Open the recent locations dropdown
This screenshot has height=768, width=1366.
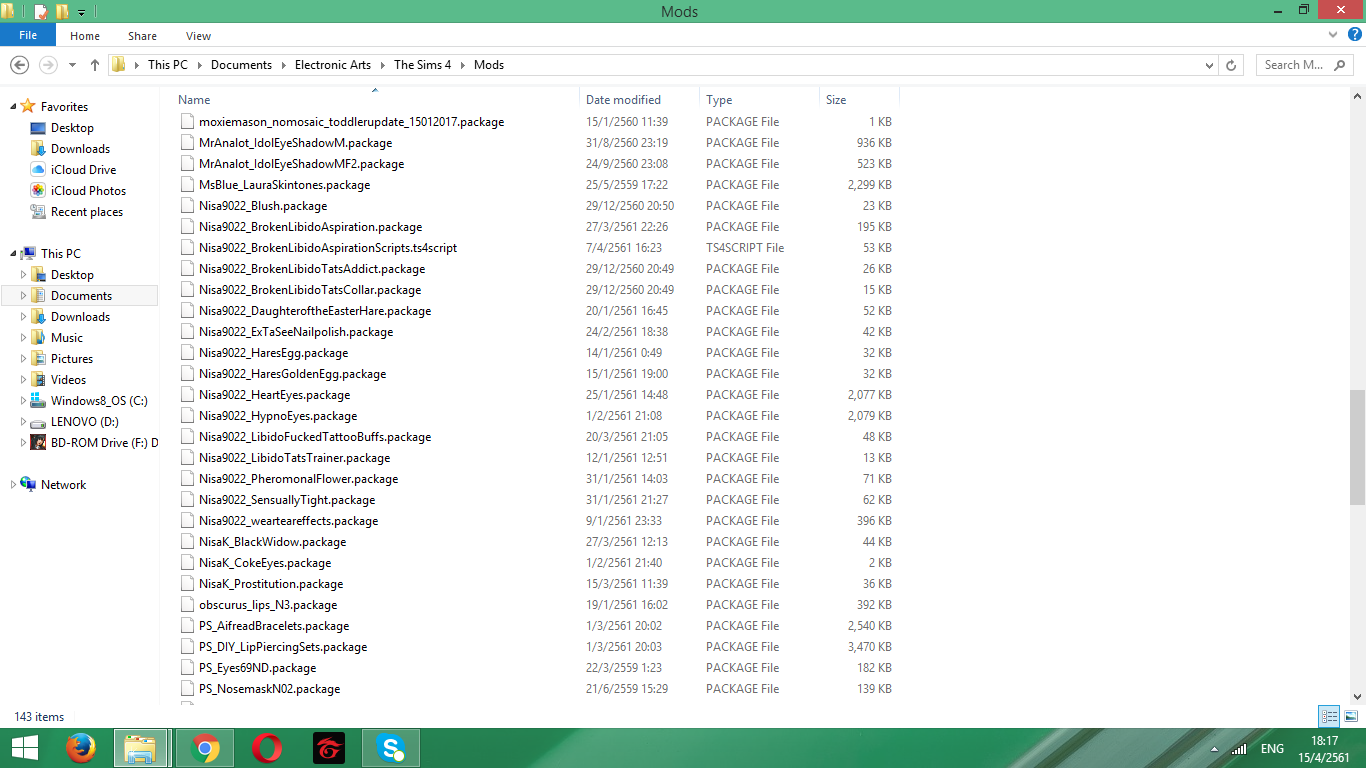point(72,65)
